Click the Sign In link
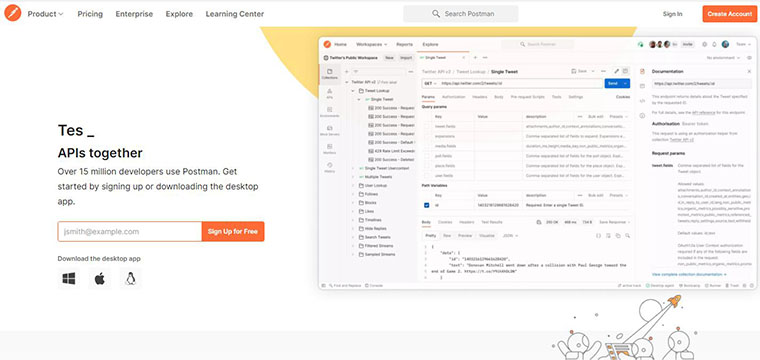This screenshot has width=760, height=360. click(672, 14)
